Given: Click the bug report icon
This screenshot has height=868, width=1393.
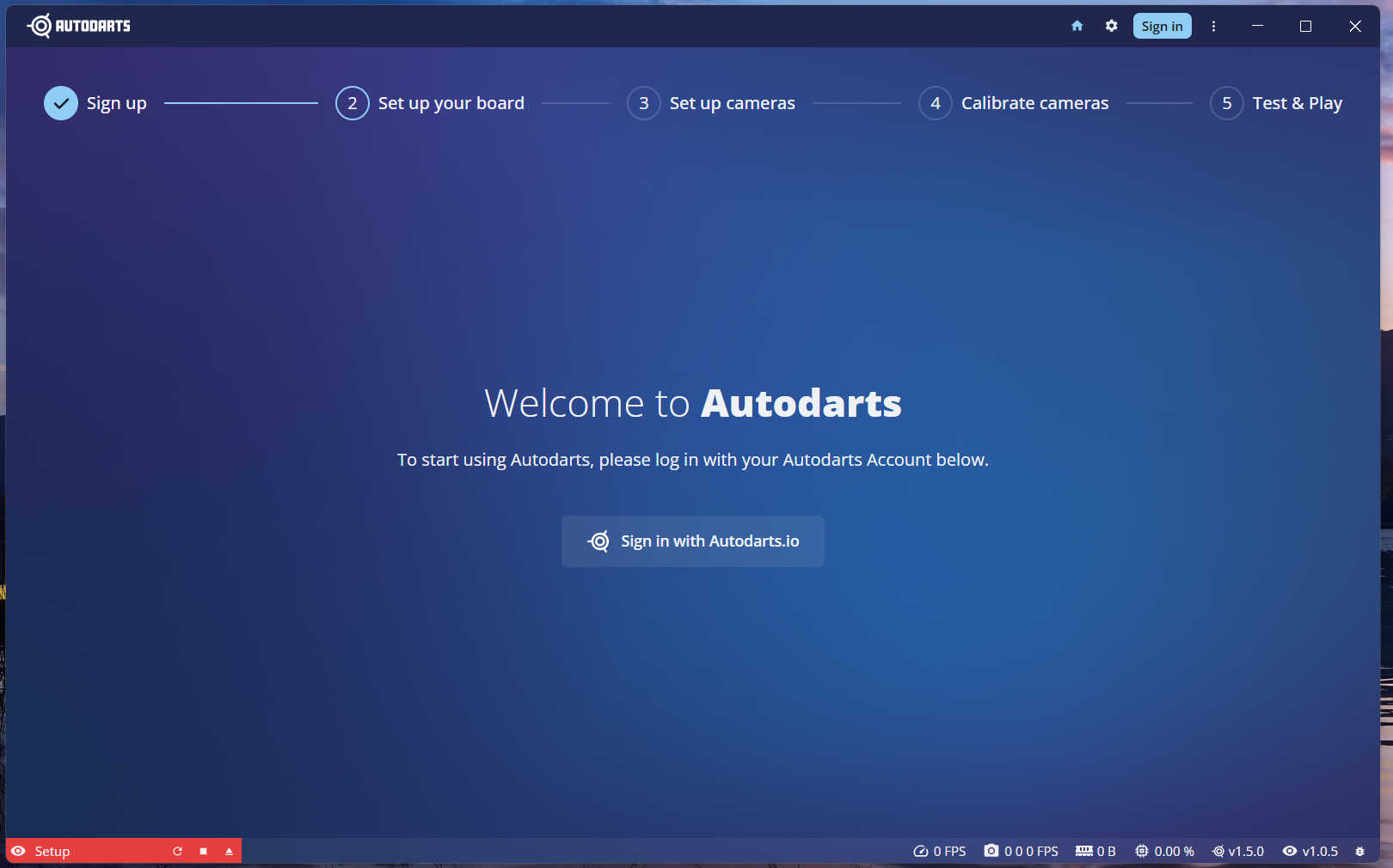Looking at the screenshot, I should 1359,851.
